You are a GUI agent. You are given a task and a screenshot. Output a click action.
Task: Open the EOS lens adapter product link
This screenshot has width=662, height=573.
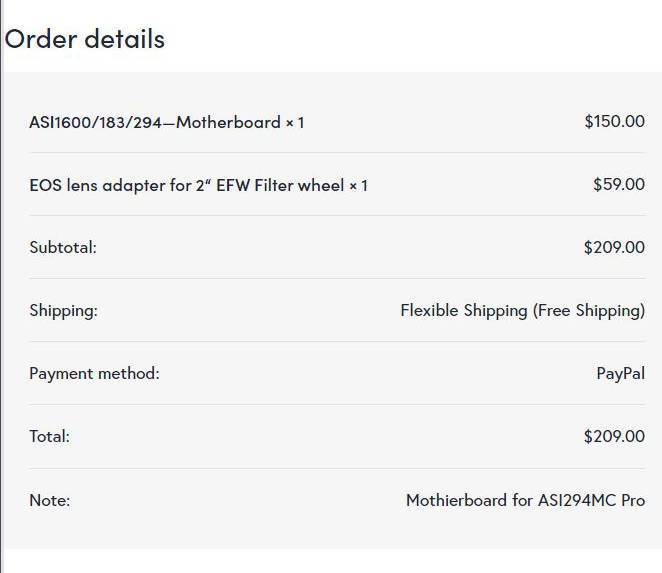pos(187,185)
